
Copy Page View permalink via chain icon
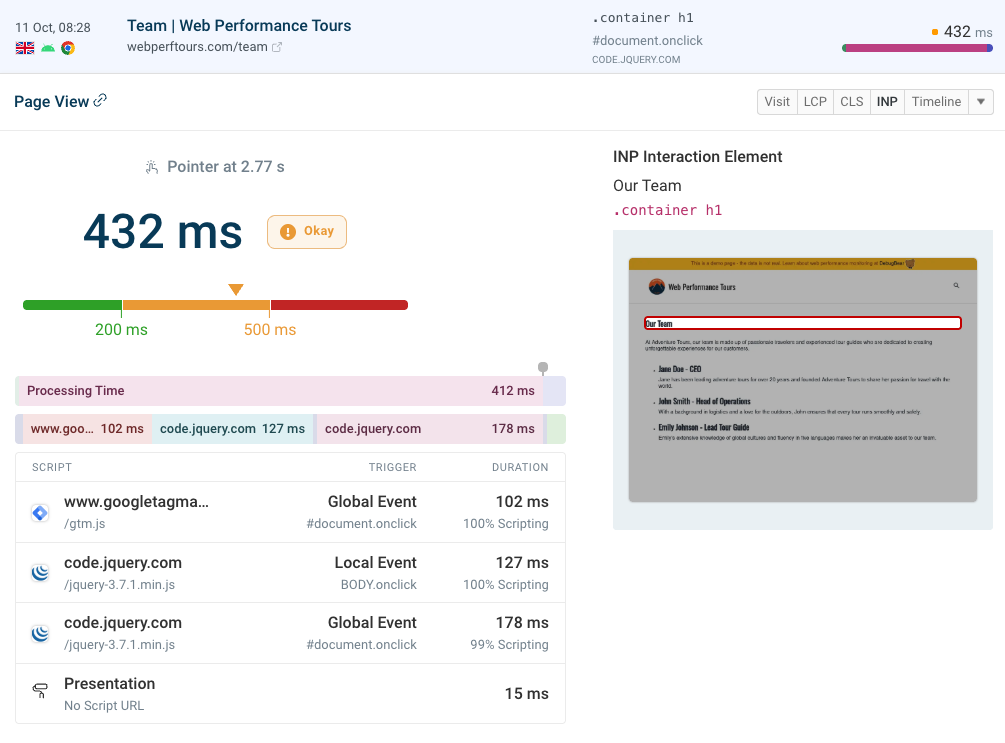coord(100,101)
